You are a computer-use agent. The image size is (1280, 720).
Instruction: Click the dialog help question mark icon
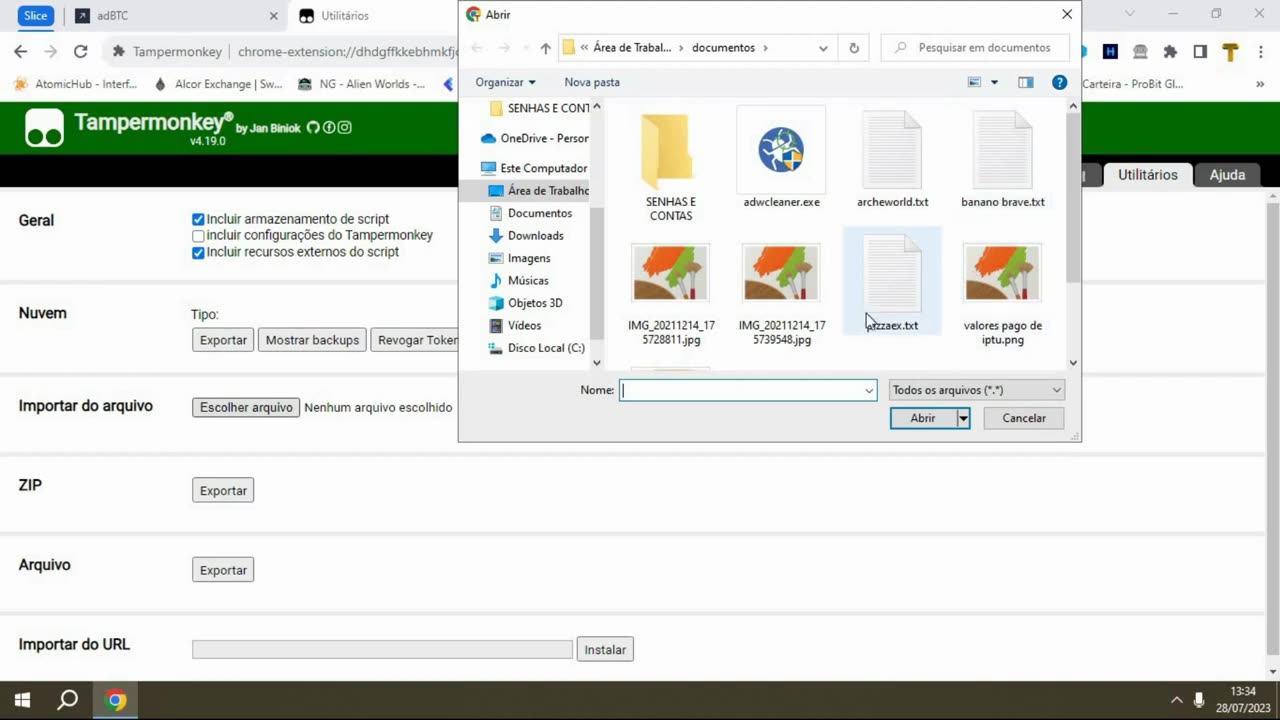click(1059, 82)
